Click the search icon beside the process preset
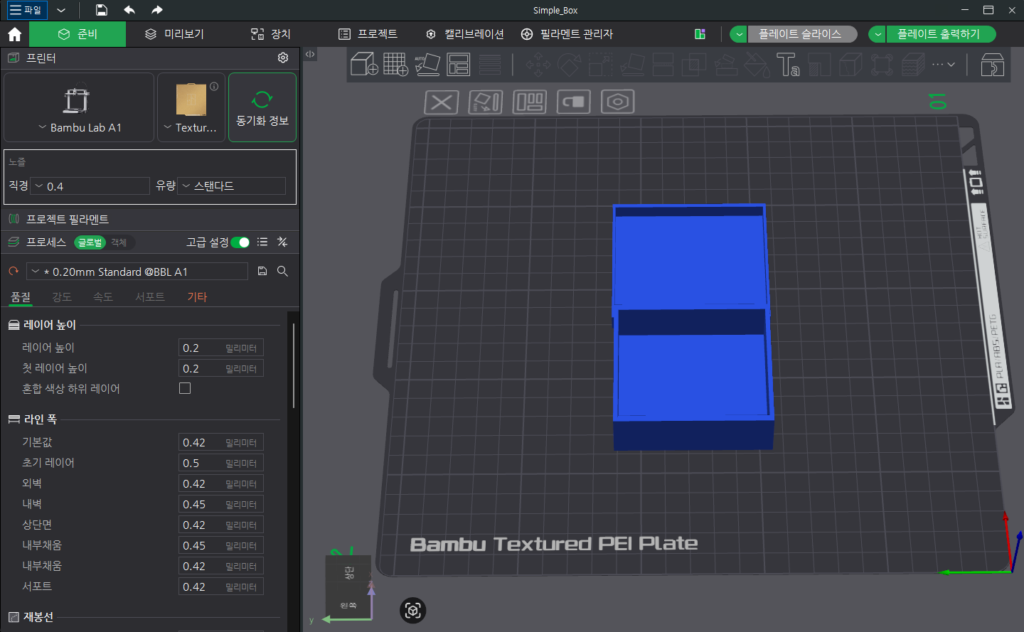 click(283, 271)
